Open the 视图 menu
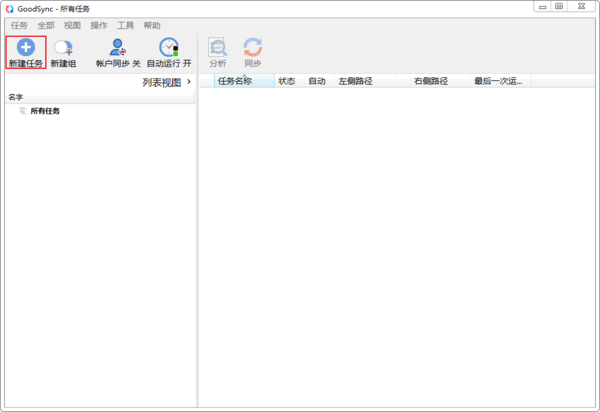Screen dimensions: 600x412 click(x=72, y=25)
